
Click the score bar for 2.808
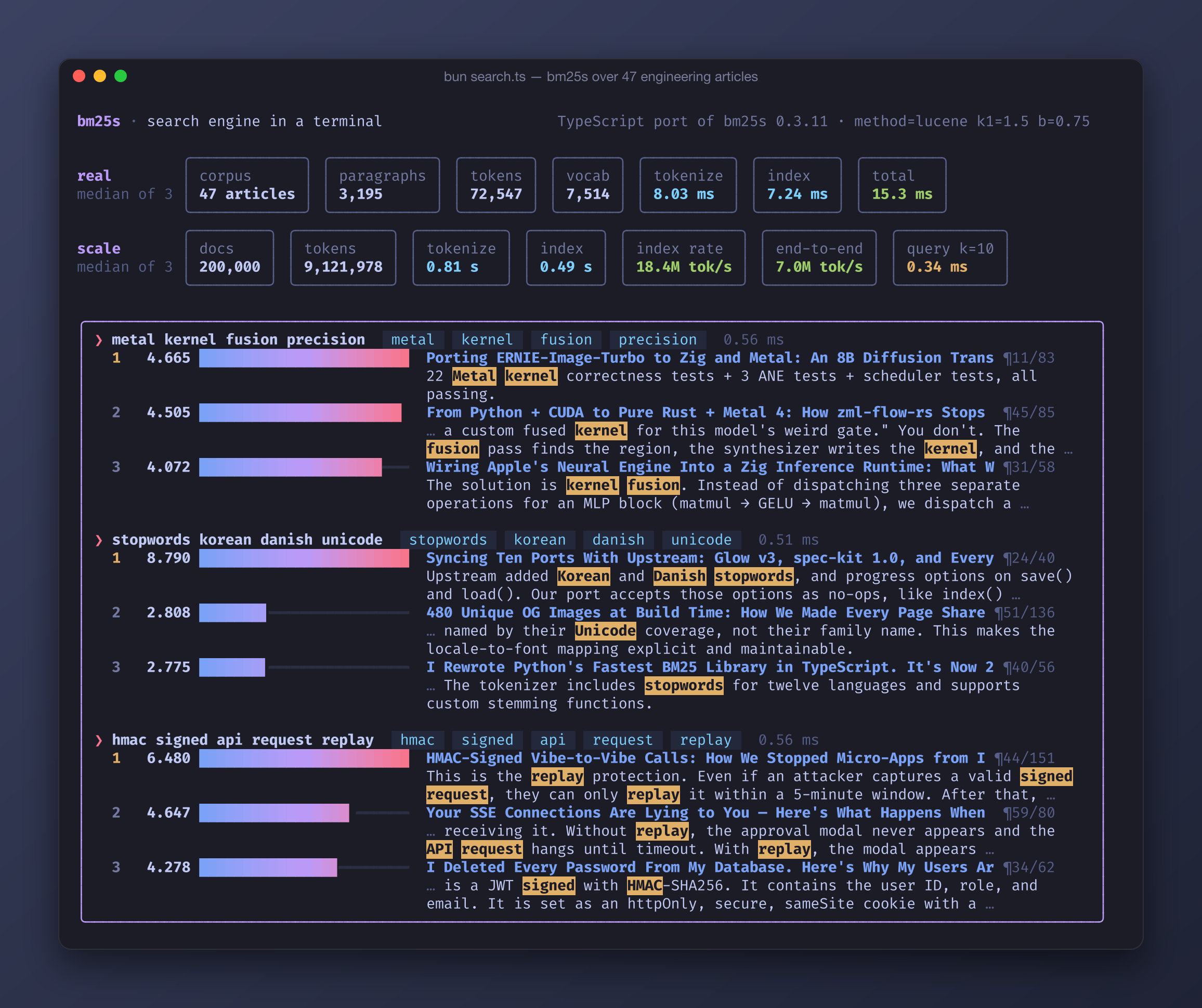[232, 612]
